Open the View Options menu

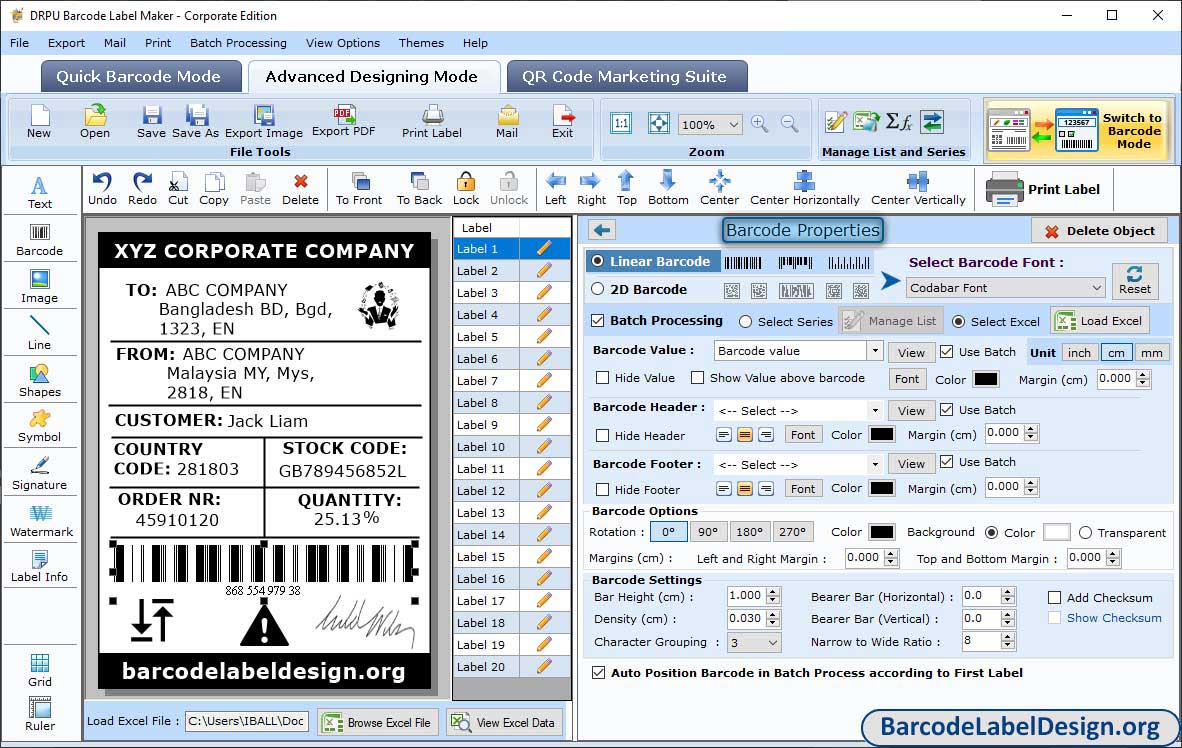[x=343, y=43]
